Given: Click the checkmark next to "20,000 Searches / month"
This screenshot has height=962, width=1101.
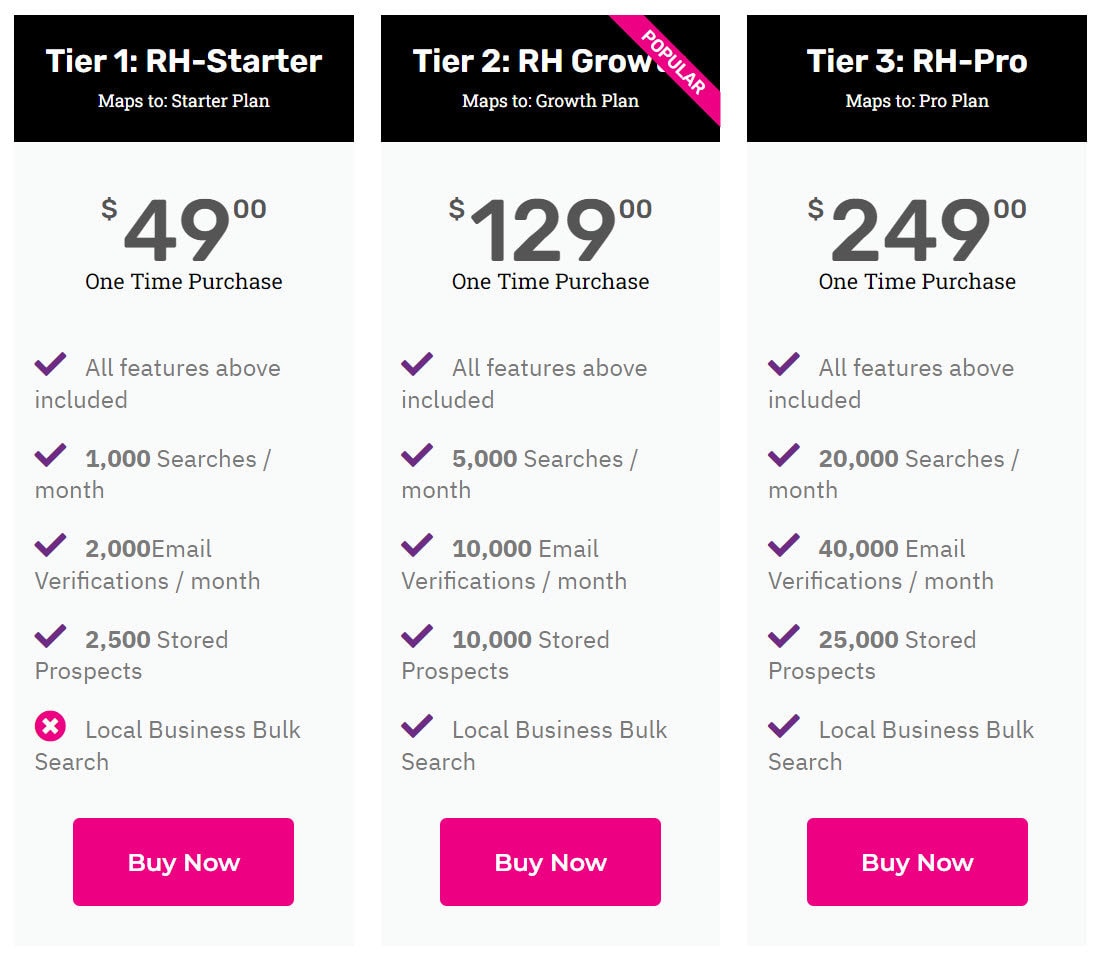Looking at the screenshot, I should [784, 455].
